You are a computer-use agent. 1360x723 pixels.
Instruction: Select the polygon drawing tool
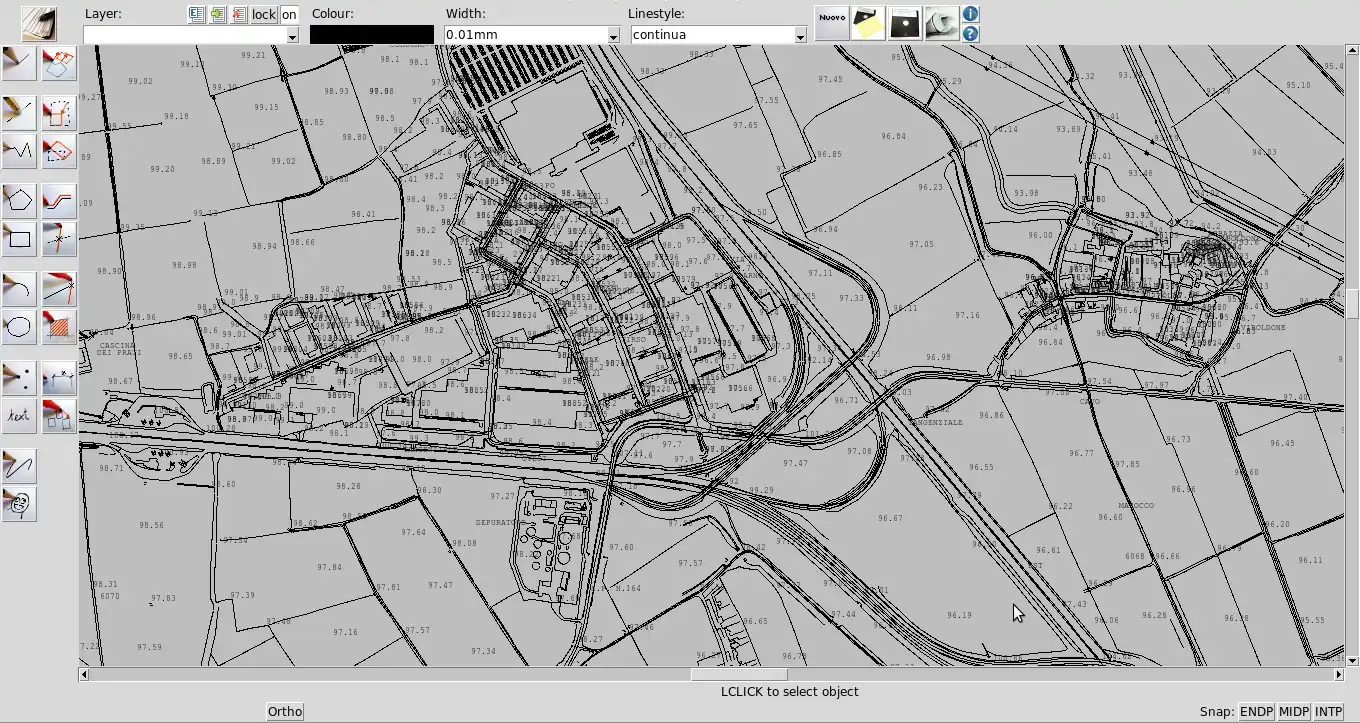click(19, 200)
